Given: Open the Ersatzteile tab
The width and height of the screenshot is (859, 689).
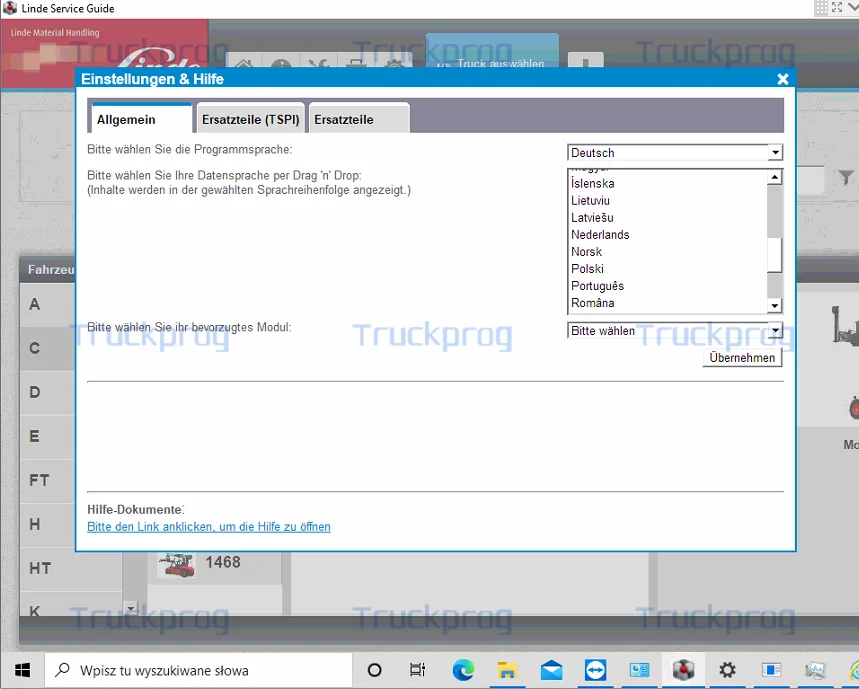Looking at the screenshot, I should (359, 118).
